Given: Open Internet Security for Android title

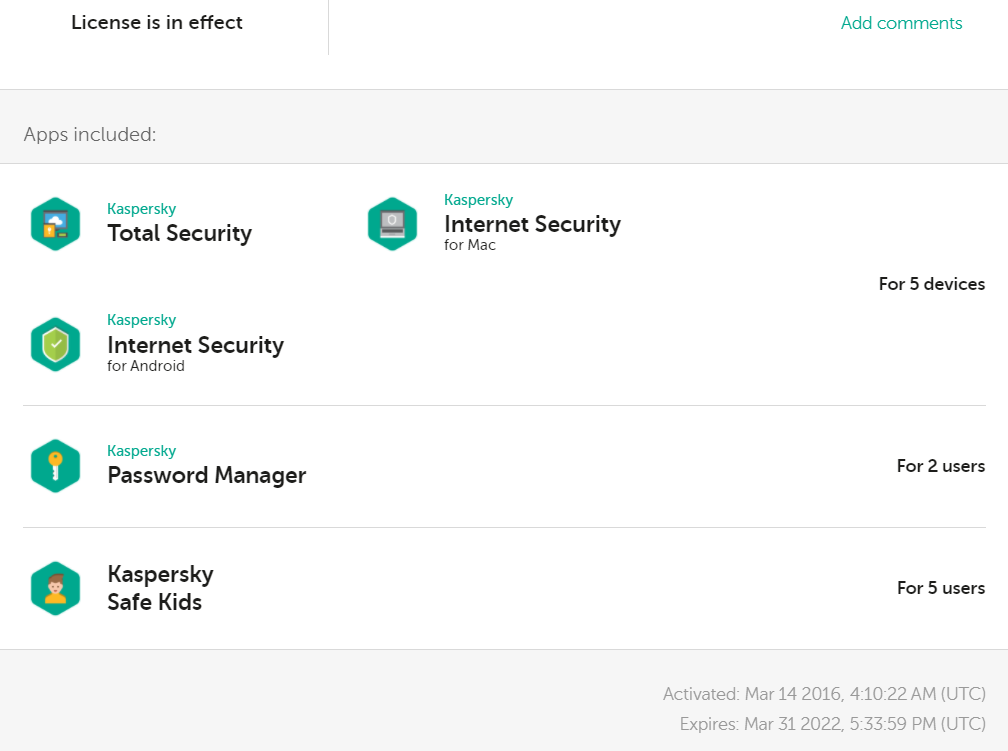Looking at the screenshot, I should [x=195, y=346].
